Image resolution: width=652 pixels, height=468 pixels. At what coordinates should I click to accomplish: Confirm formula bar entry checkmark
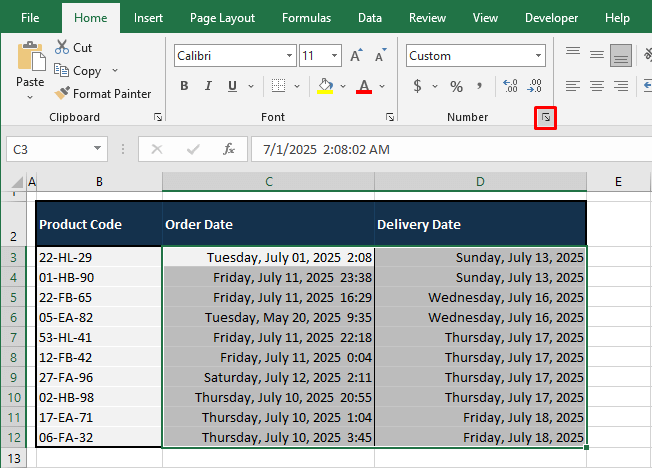(193, 149)
